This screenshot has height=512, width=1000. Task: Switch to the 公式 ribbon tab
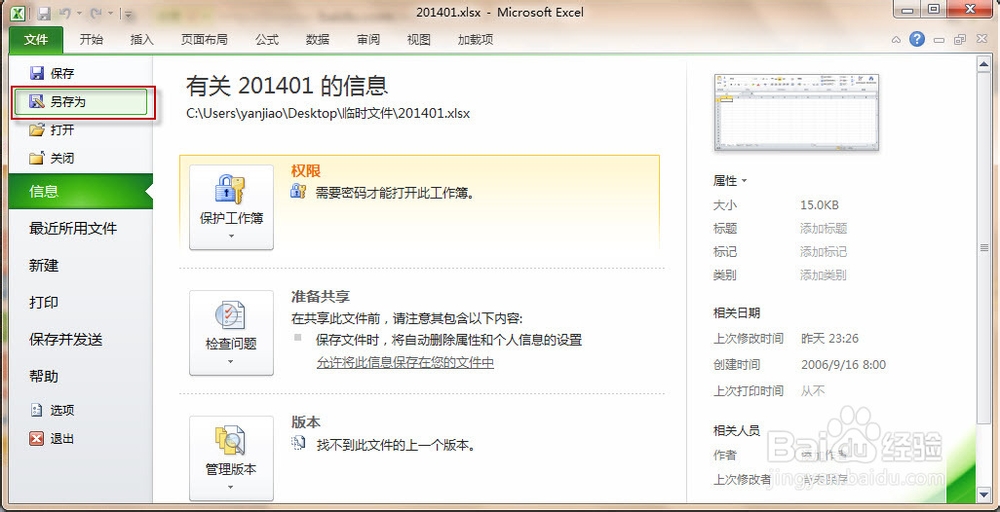point(267,40)
